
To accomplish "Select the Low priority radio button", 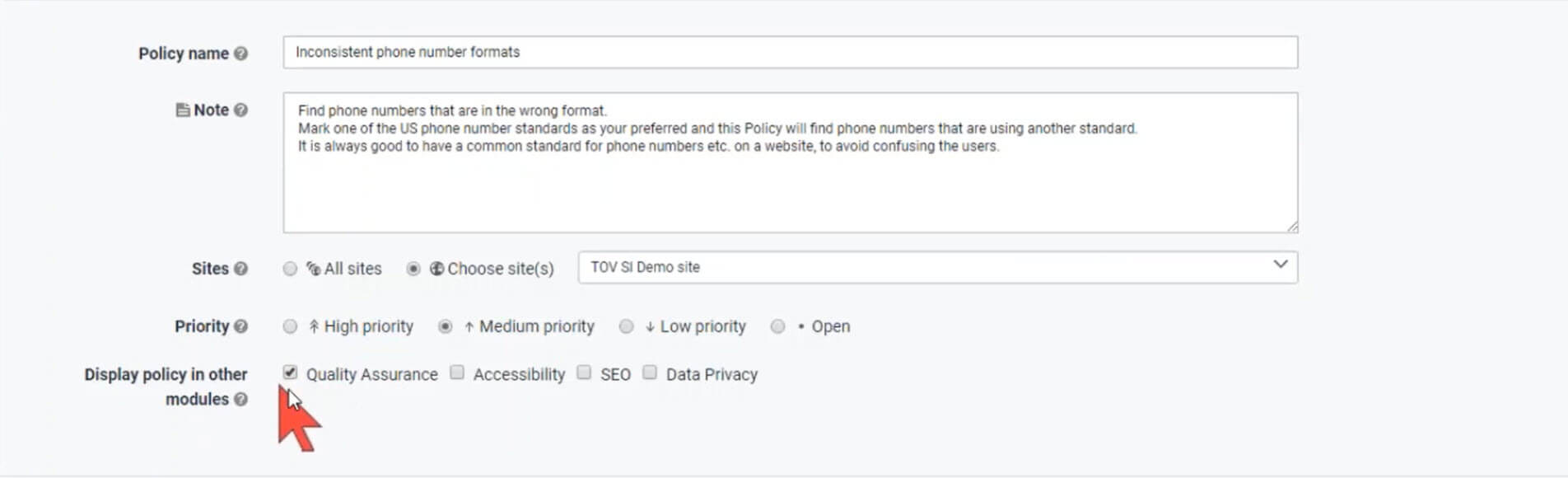I will pos(627,326).
